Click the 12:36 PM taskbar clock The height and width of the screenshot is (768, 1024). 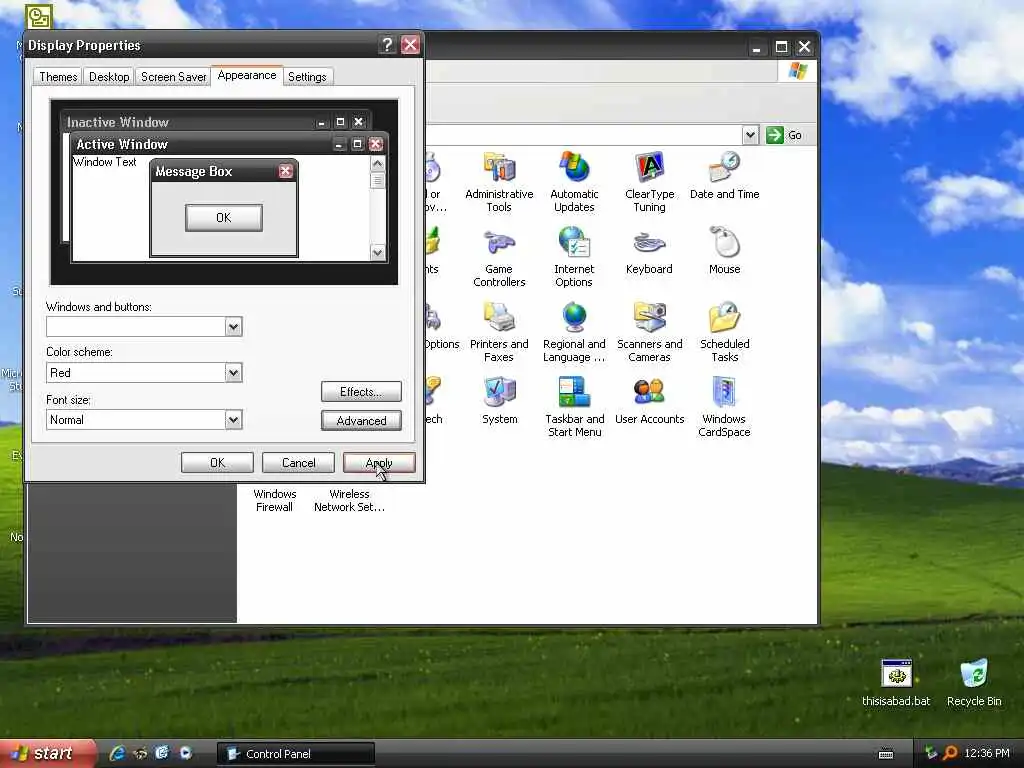(987, 753)
